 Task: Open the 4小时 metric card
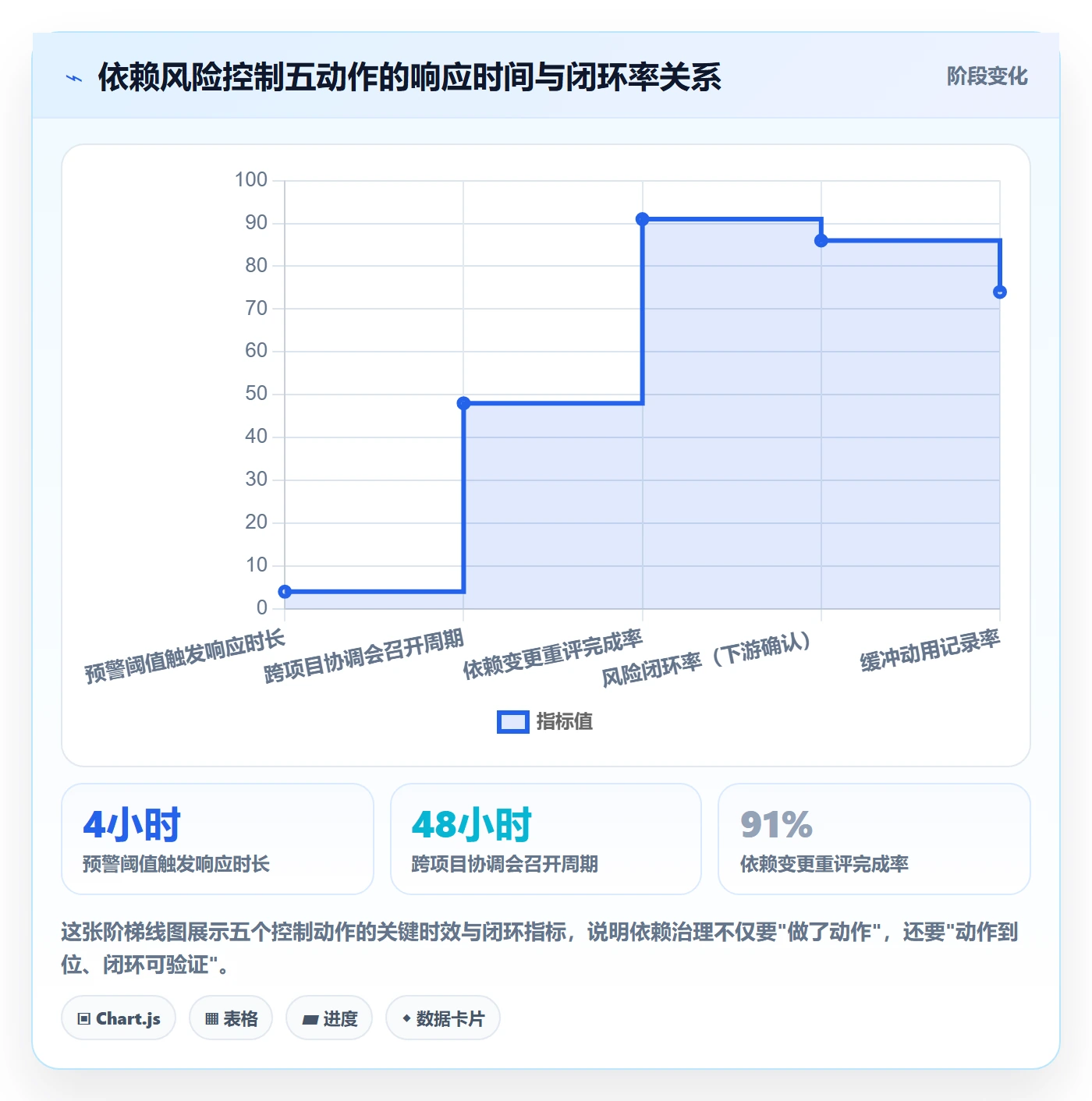218,839
